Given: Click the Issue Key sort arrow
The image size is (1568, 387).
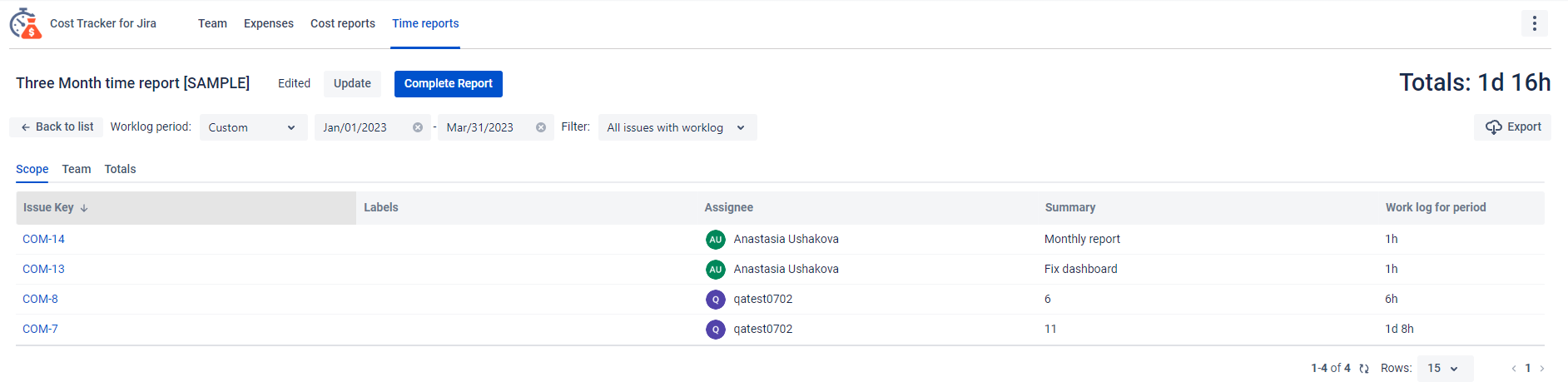Looking at the screenshot, I should point(84,208).
